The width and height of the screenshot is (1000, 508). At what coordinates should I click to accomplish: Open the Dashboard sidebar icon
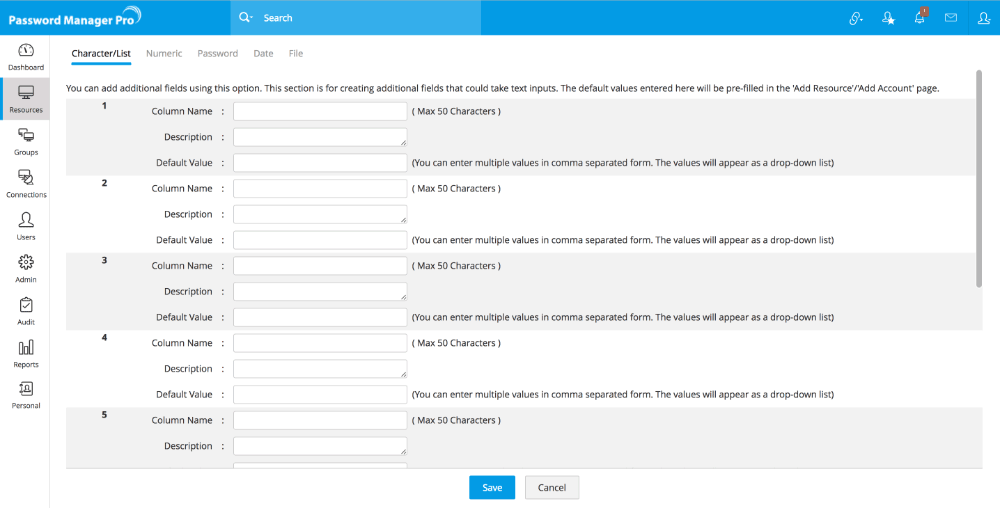coord(26,56)
